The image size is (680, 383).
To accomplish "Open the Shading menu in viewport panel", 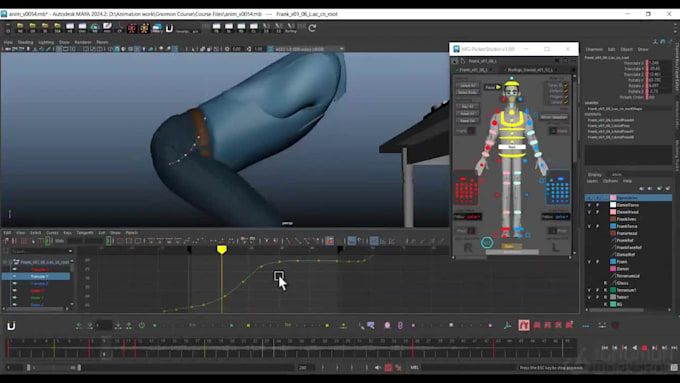I will [26, 43].
